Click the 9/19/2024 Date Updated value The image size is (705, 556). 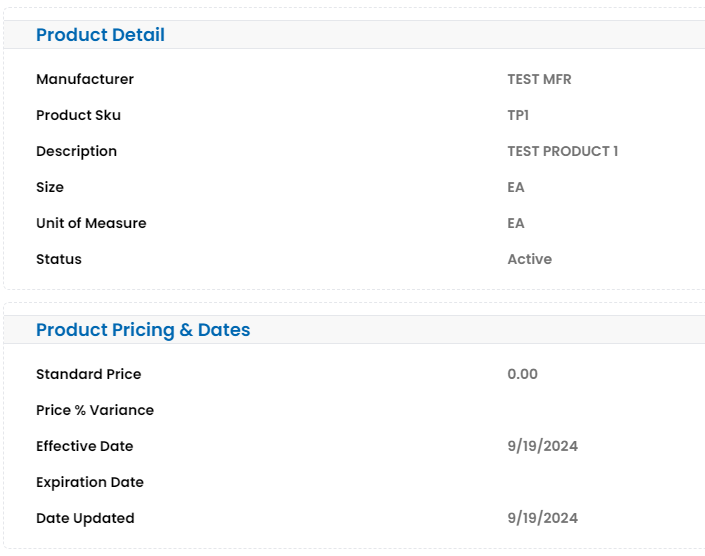(542, 518)
